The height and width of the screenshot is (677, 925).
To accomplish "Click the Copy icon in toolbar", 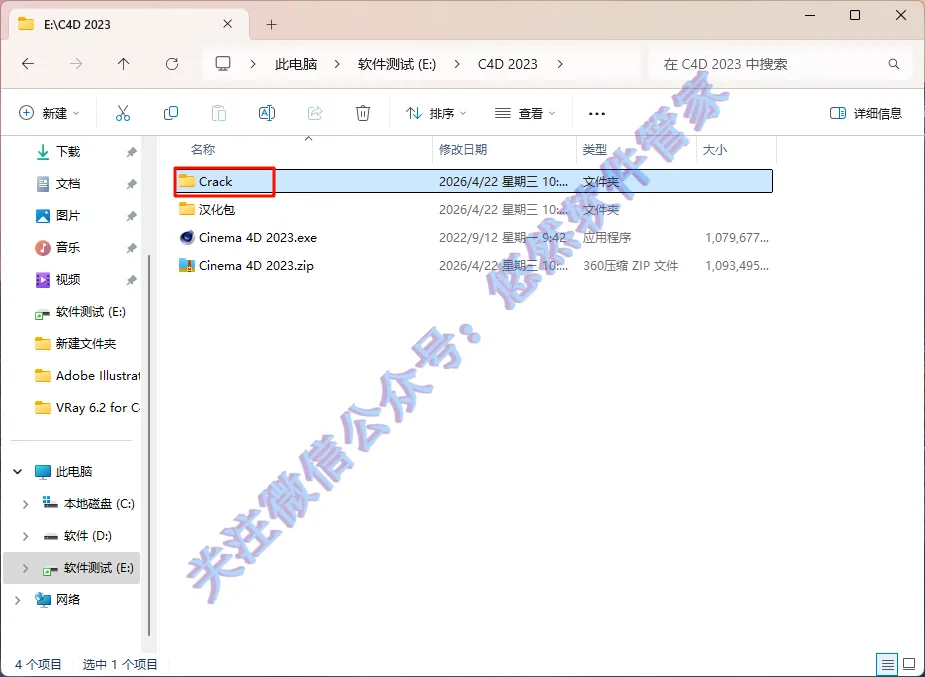I will click(x=170, y=113).
